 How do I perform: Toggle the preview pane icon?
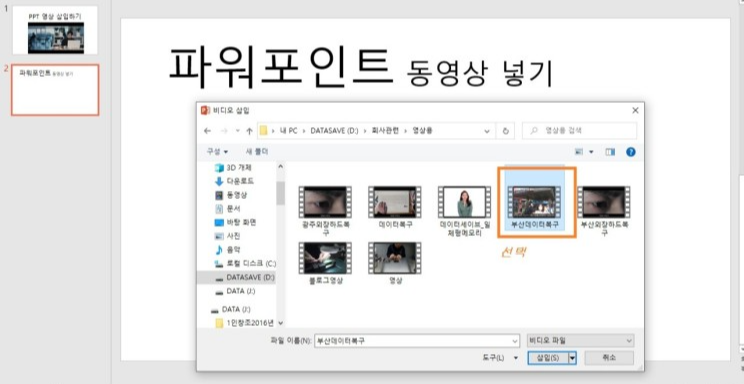coord(610,152)
